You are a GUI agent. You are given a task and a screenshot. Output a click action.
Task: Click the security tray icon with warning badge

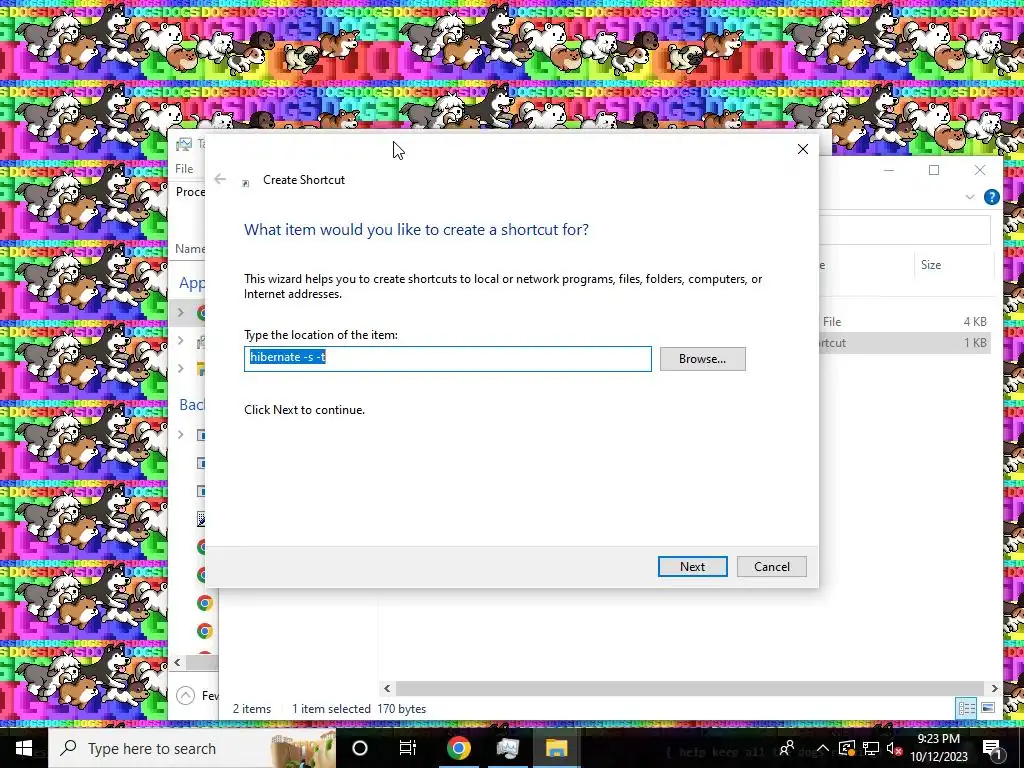(x=846, y=748)
